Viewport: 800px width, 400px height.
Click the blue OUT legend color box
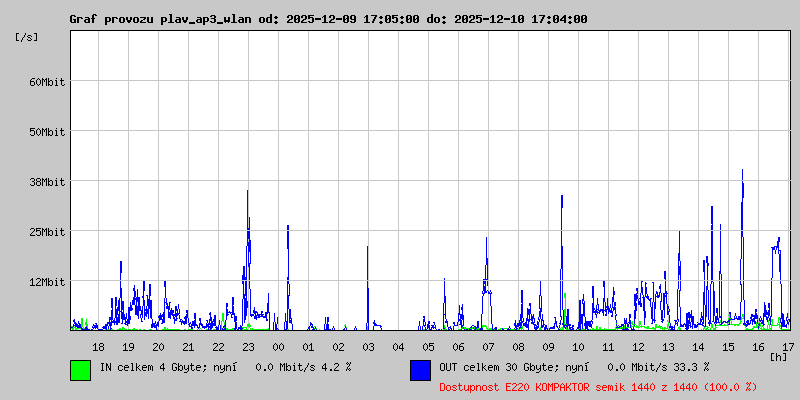(420, 370)
